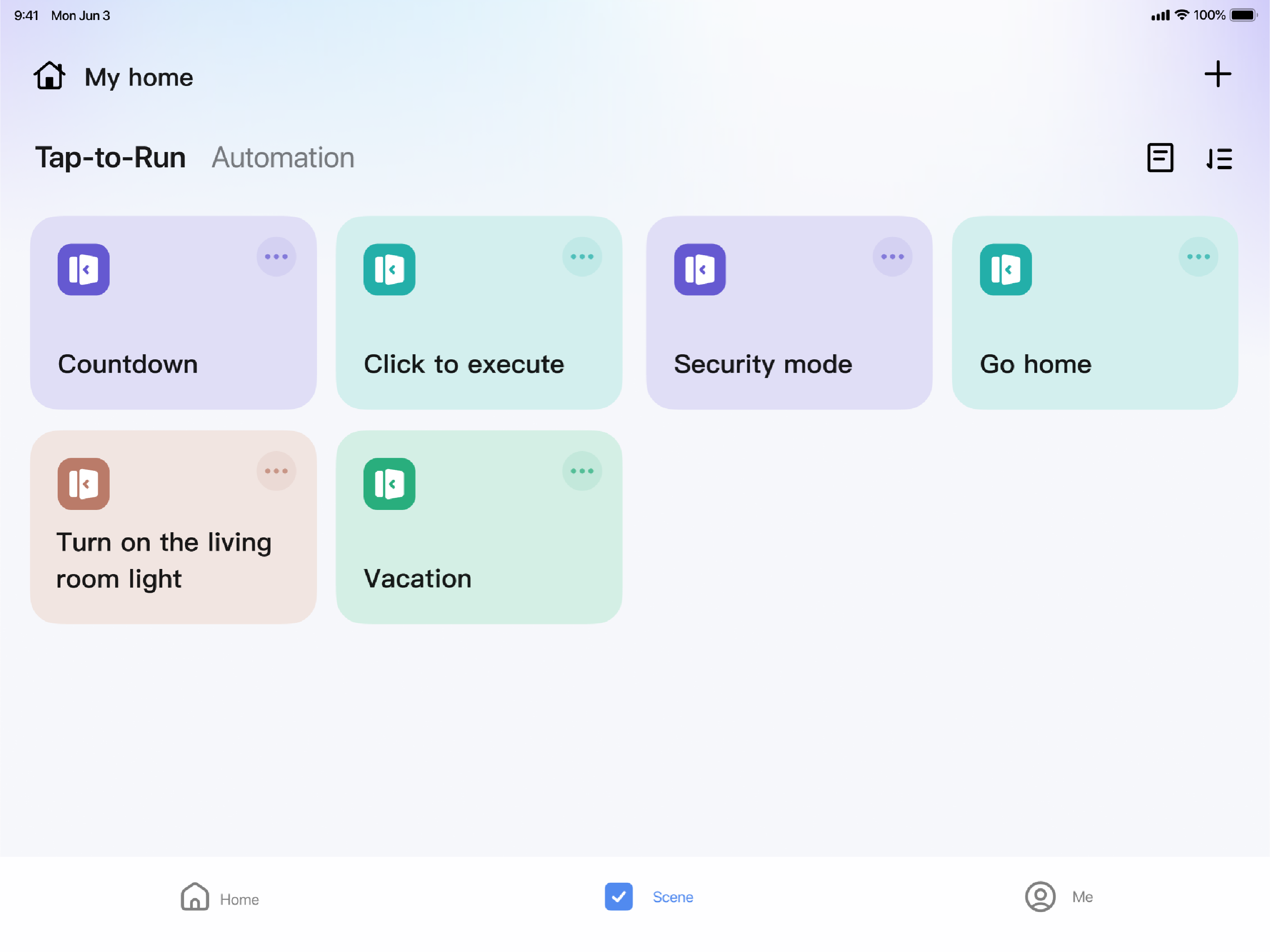
Task: Open options for living room light card
Action: point(276,471)
